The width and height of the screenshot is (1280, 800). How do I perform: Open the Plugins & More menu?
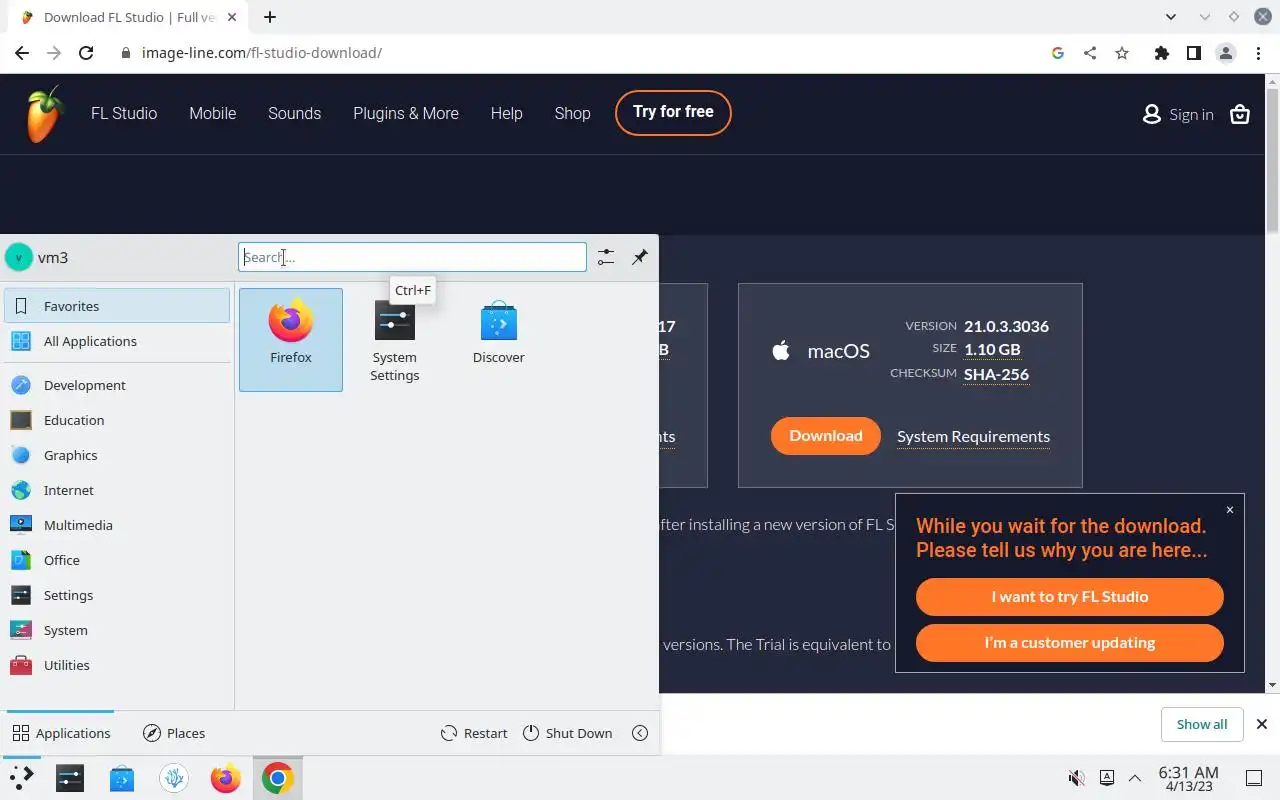(x=406, y=114)
